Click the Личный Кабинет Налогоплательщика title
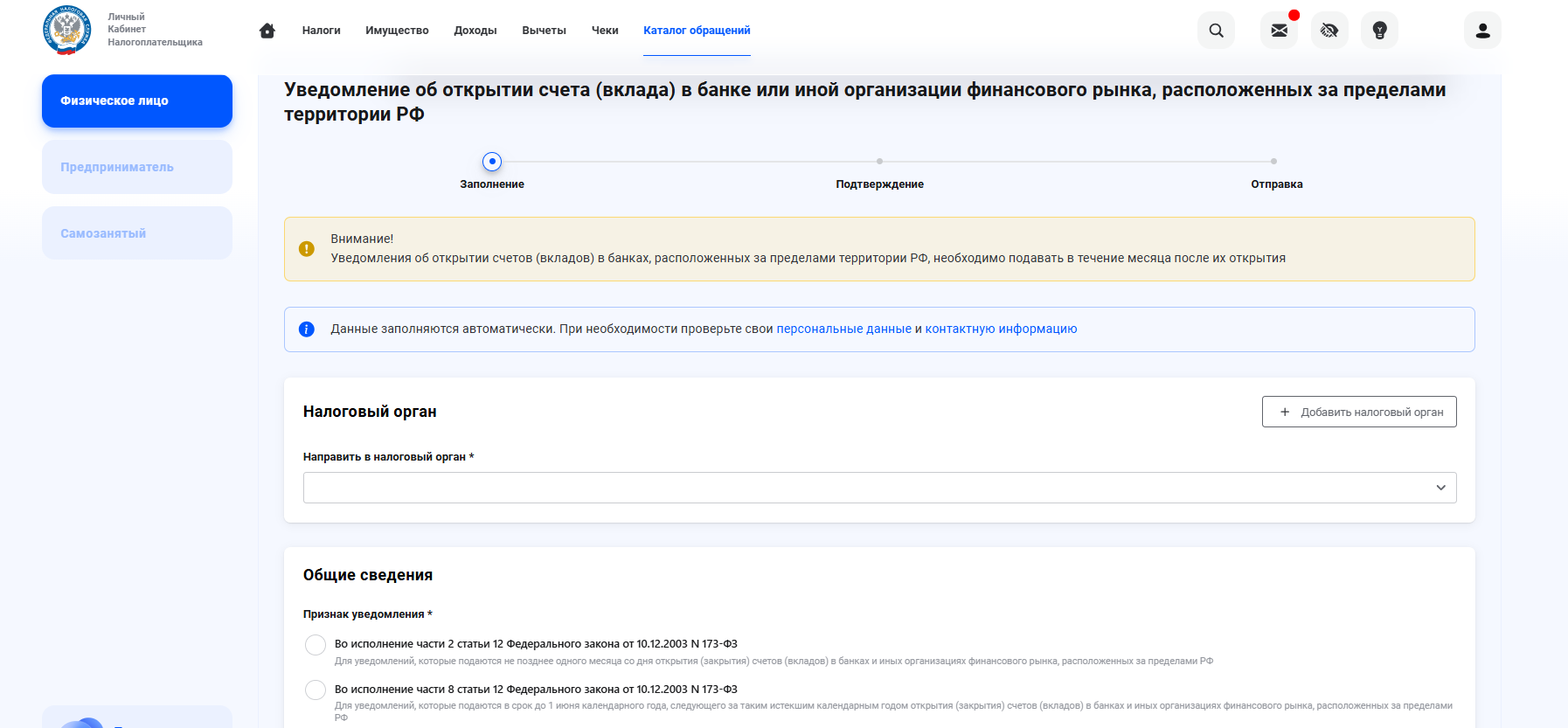The width and height of the screenshot is (1568, 728). 155,30
